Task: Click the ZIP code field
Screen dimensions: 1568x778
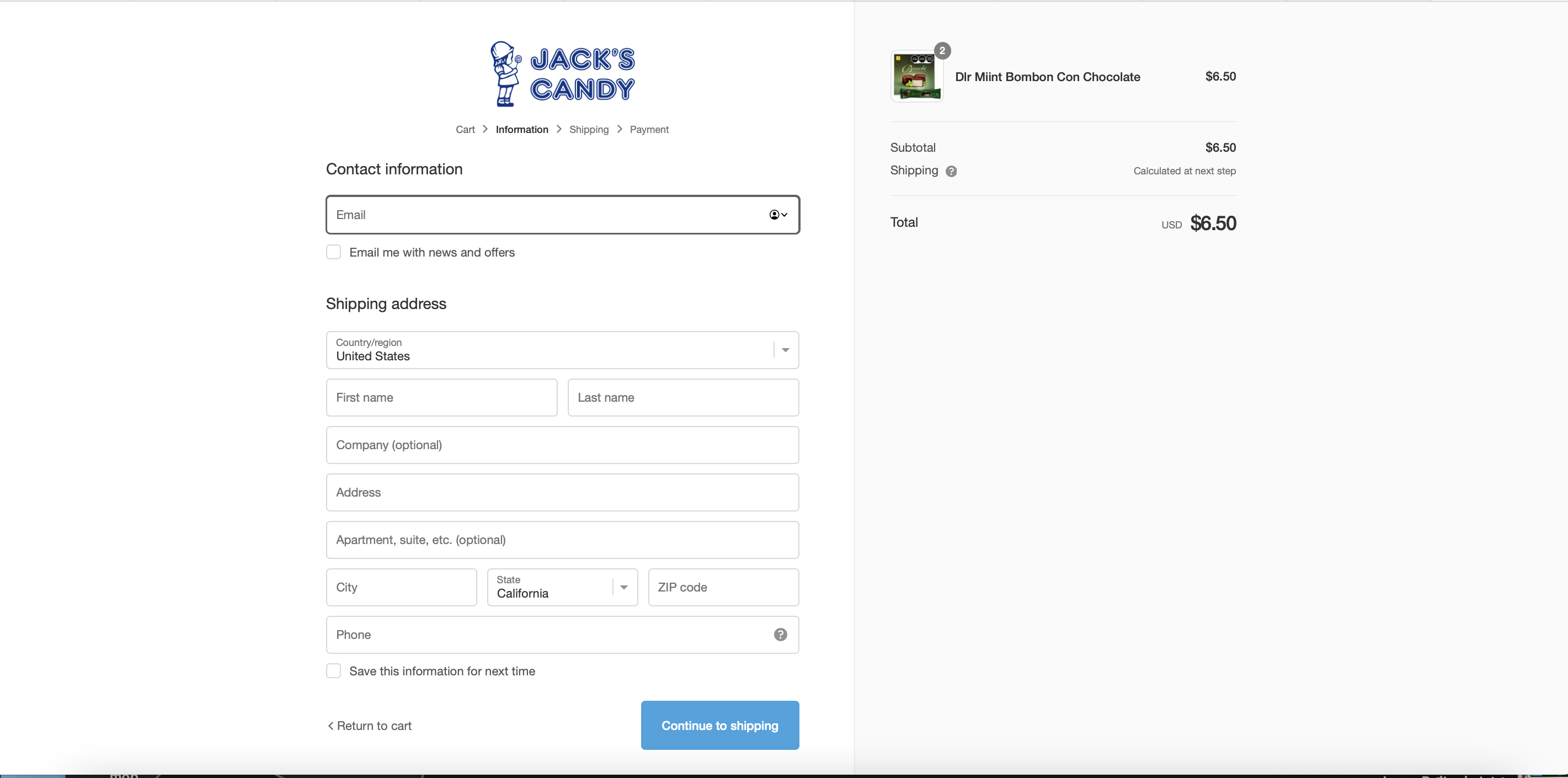Action: click(x=723, y=588)
